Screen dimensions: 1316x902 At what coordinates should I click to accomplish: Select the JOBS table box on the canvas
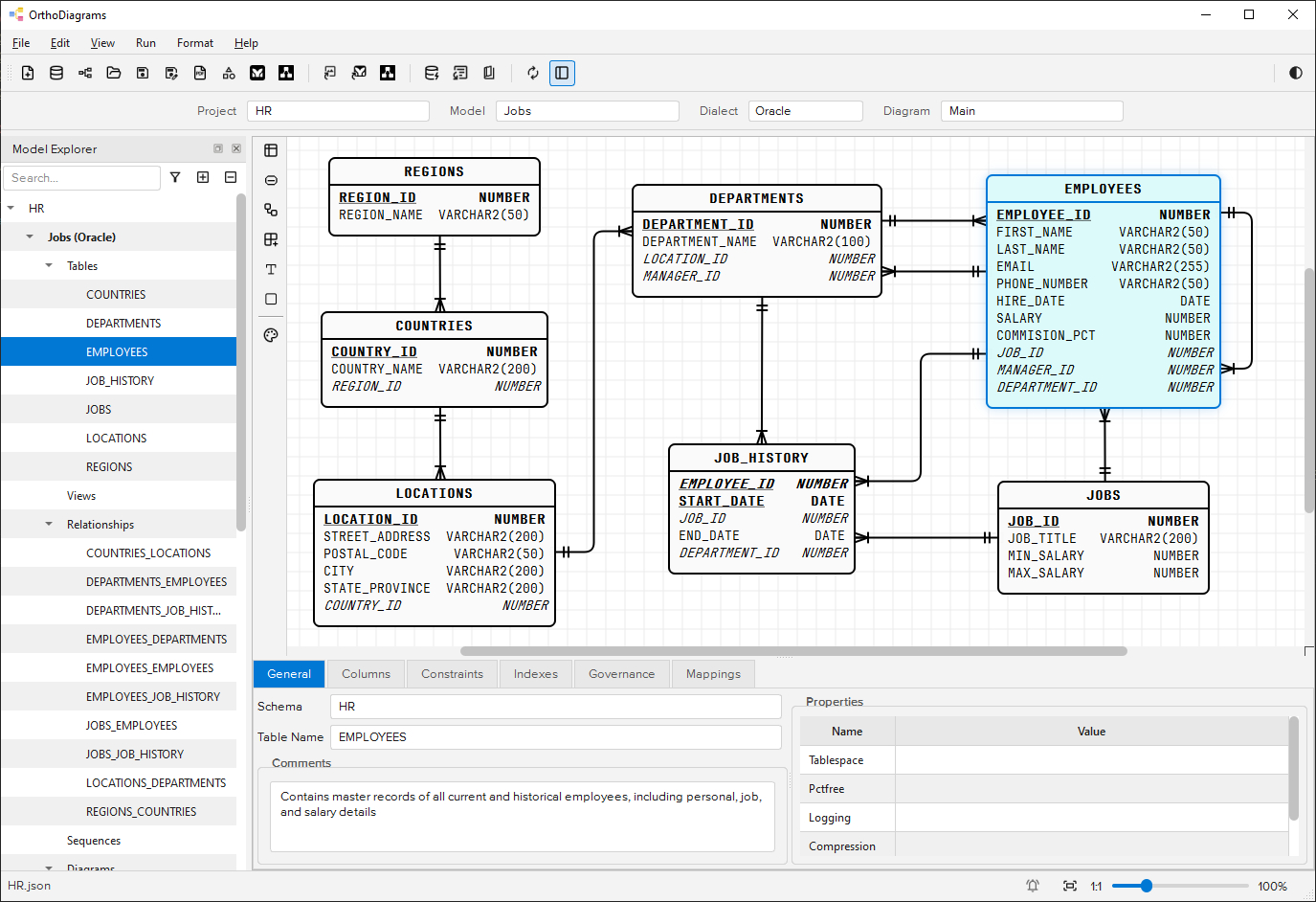click(x=1104, y=537)
